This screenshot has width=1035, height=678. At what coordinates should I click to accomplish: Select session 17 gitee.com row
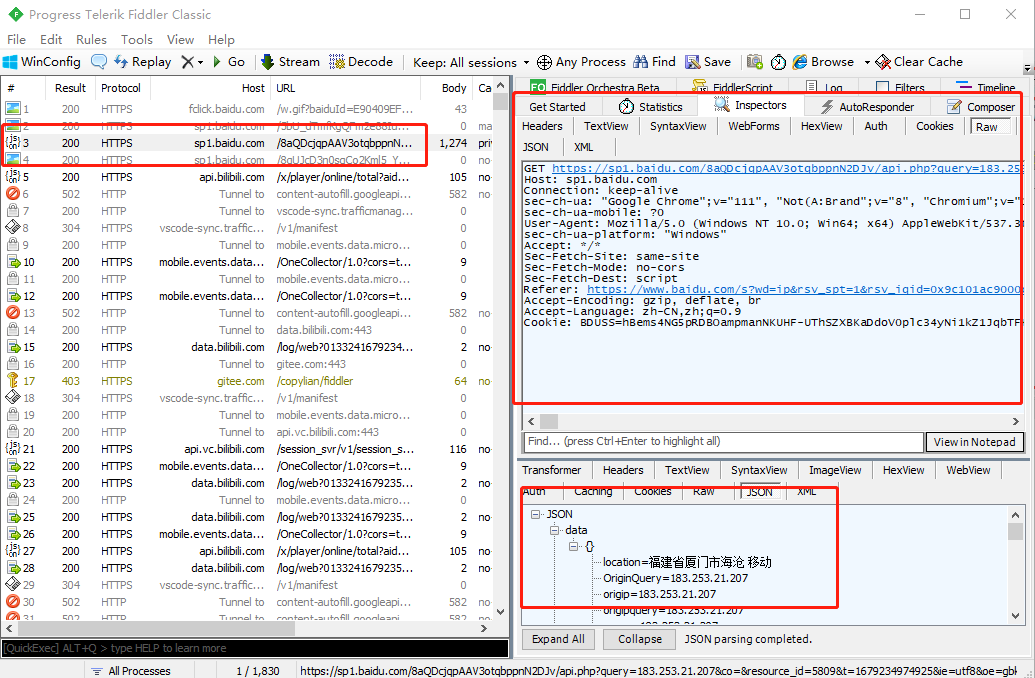click(248, 381)
